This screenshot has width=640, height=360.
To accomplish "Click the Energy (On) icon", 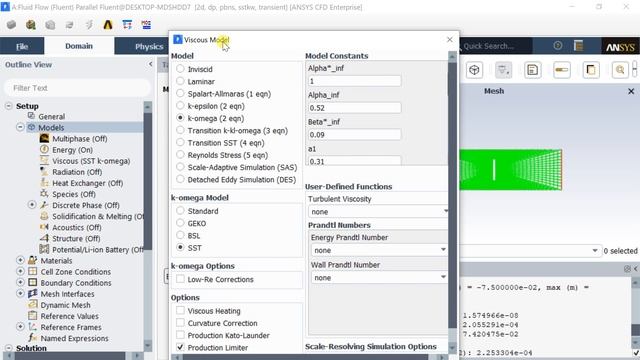I will 44,149.
